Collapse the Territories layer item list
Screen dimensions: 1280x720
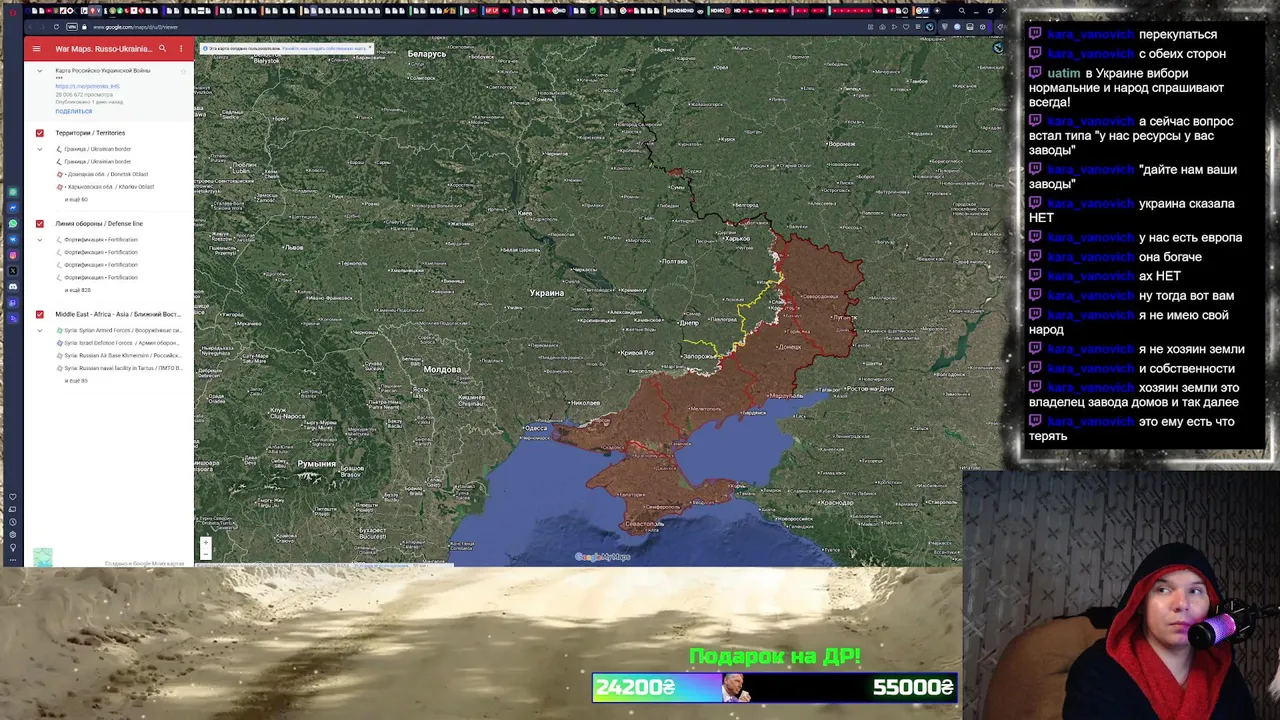40,149
